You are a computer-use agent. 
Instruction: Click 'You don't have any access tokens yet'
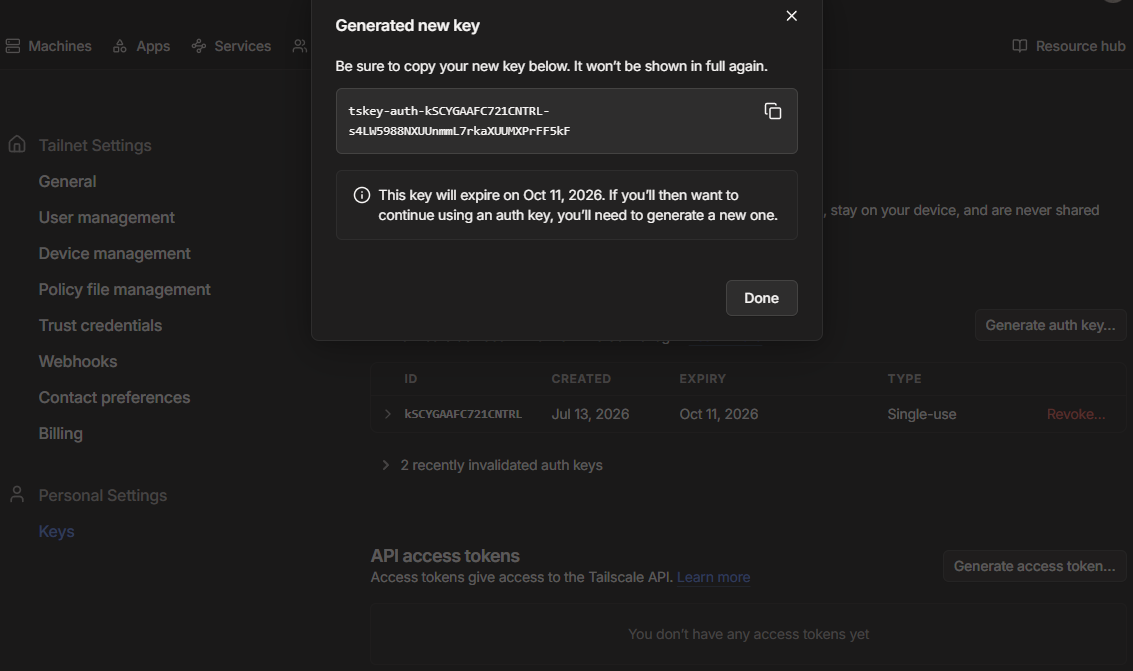click(748, 634)
